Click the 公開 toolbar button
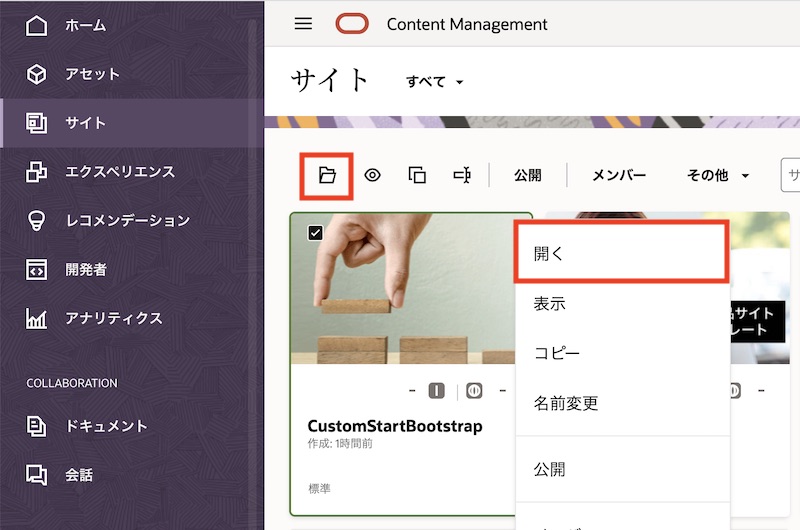Image resolution: width=800 pixels, height=530 pixels. [x=528, y=175]
